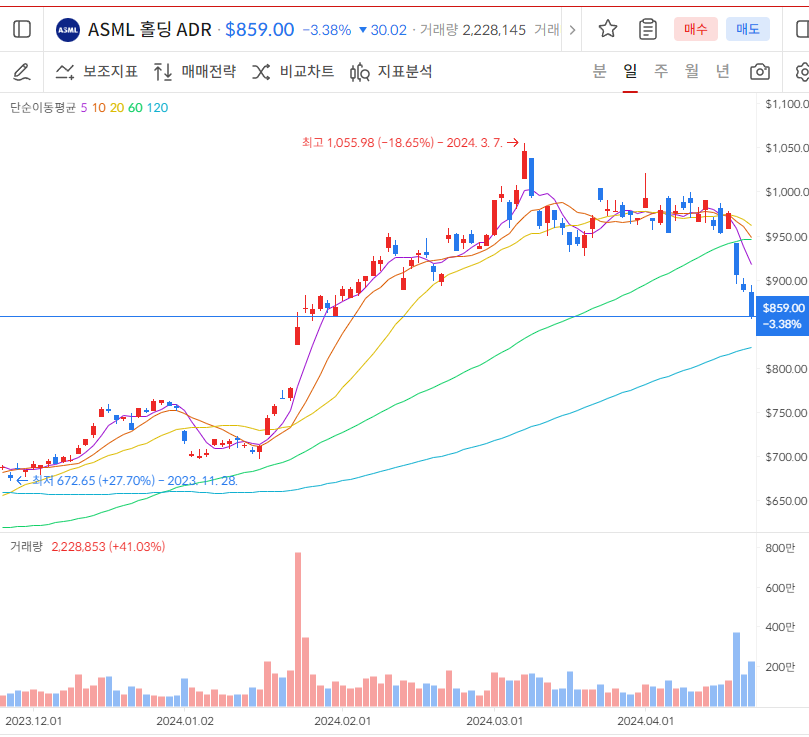Open 매매전략 trading strategy menu

(195, 72)
